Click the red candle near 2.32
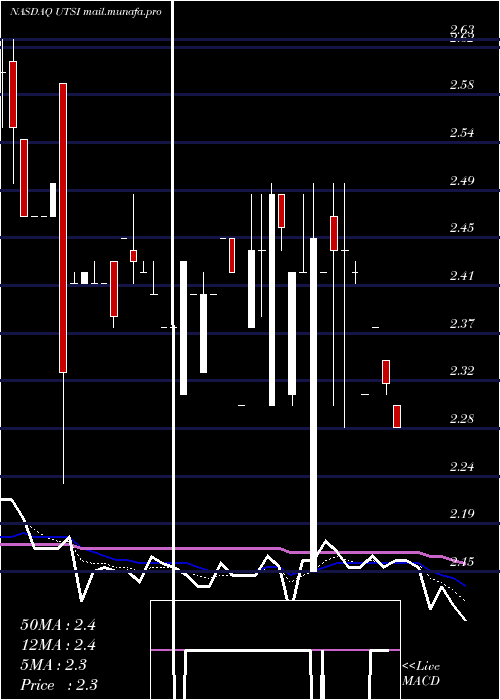The height and width of the screenshot is (700, 500). coord(386,372)
